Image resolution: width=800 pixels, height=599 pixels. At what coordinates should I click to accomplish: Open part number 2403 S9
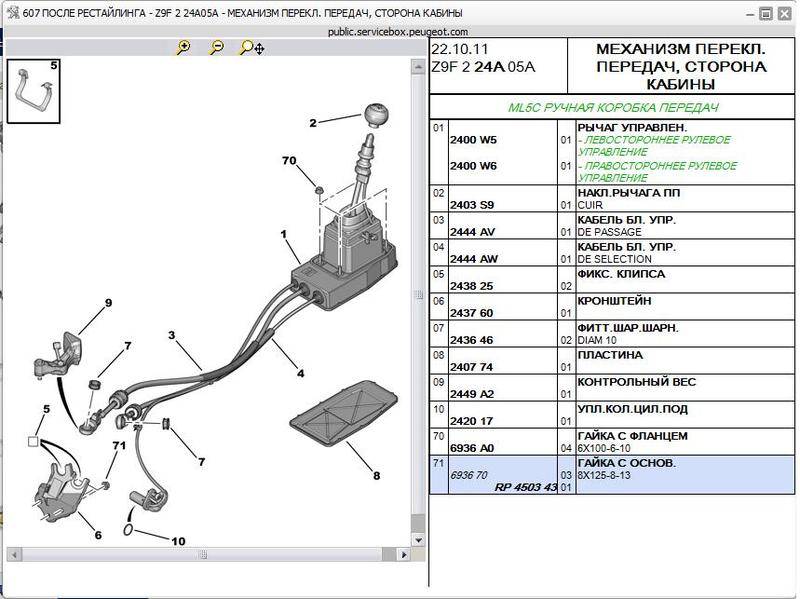click(x=470, y=205)
